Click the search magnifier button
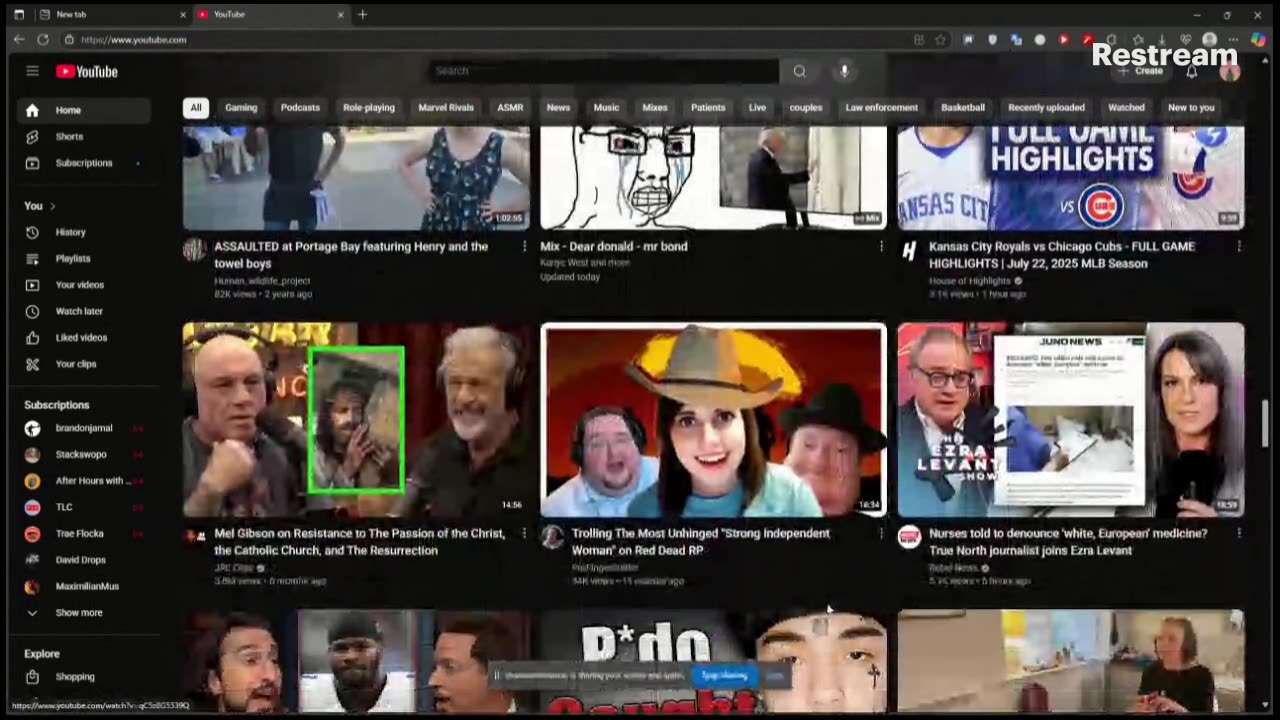Image resolution: width=1280 pixels, height=720 pixels. point(800,71)
